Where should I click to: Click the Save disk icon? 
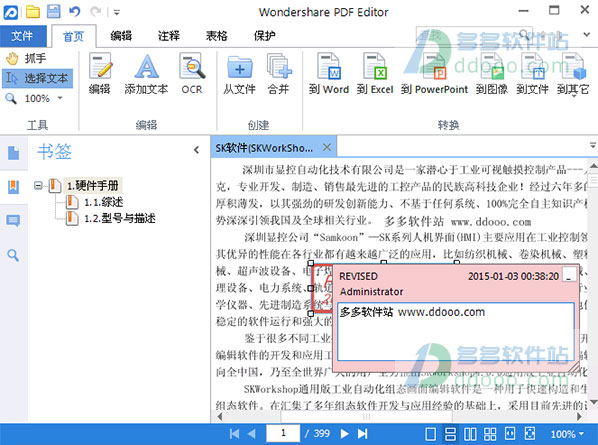(53, 11)
